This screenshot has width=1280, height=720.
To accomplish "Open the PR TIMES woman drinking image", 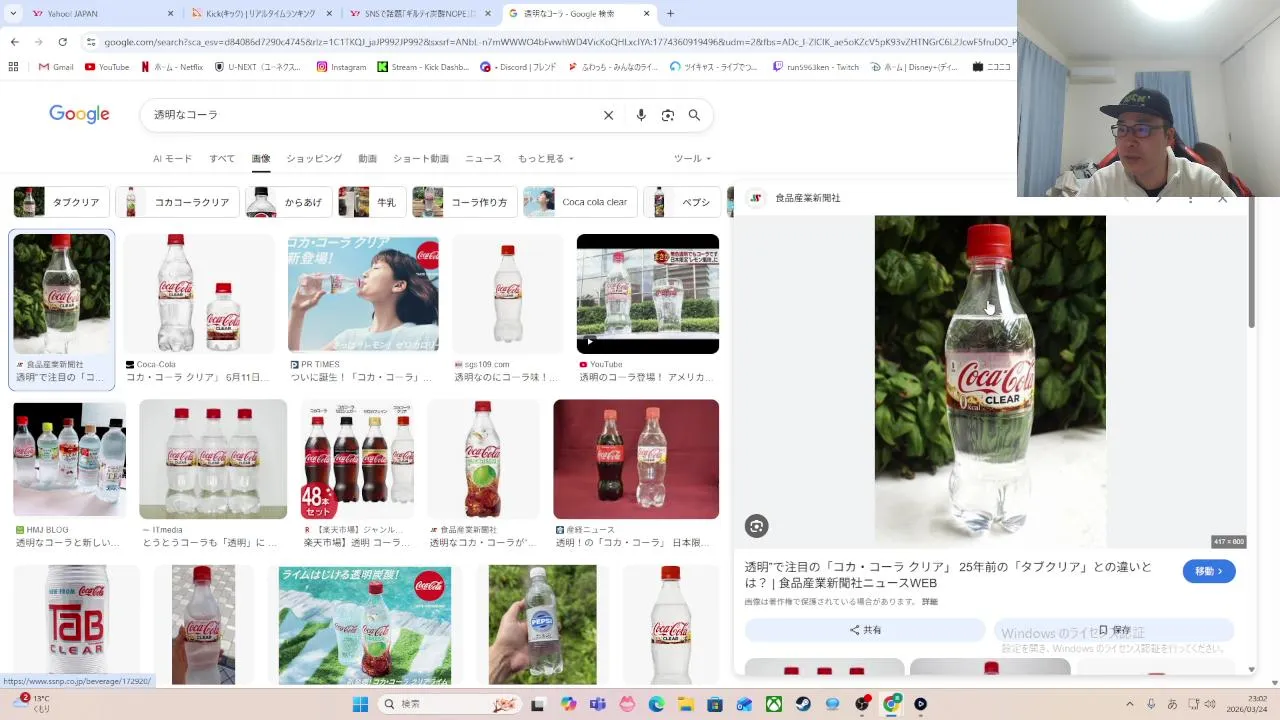I will (363, 294).
